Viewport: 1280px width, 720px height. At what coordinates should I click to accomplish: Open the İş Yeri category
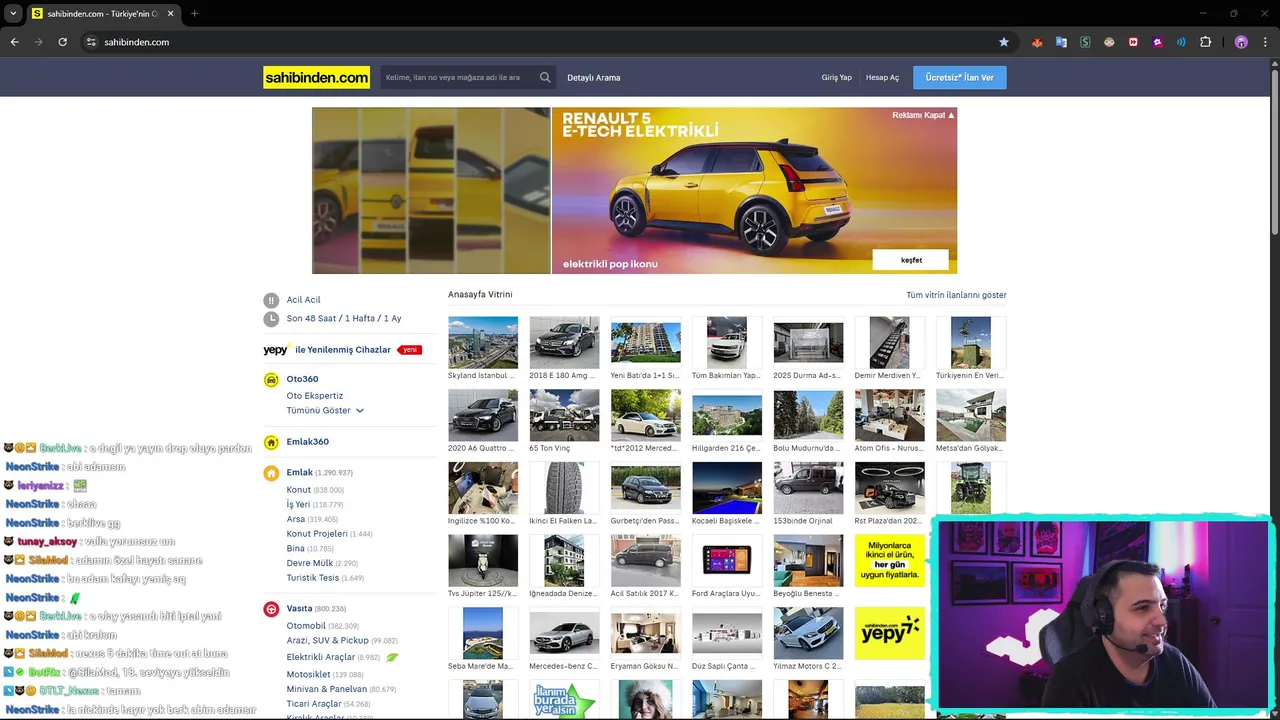(x=298, y=505)
